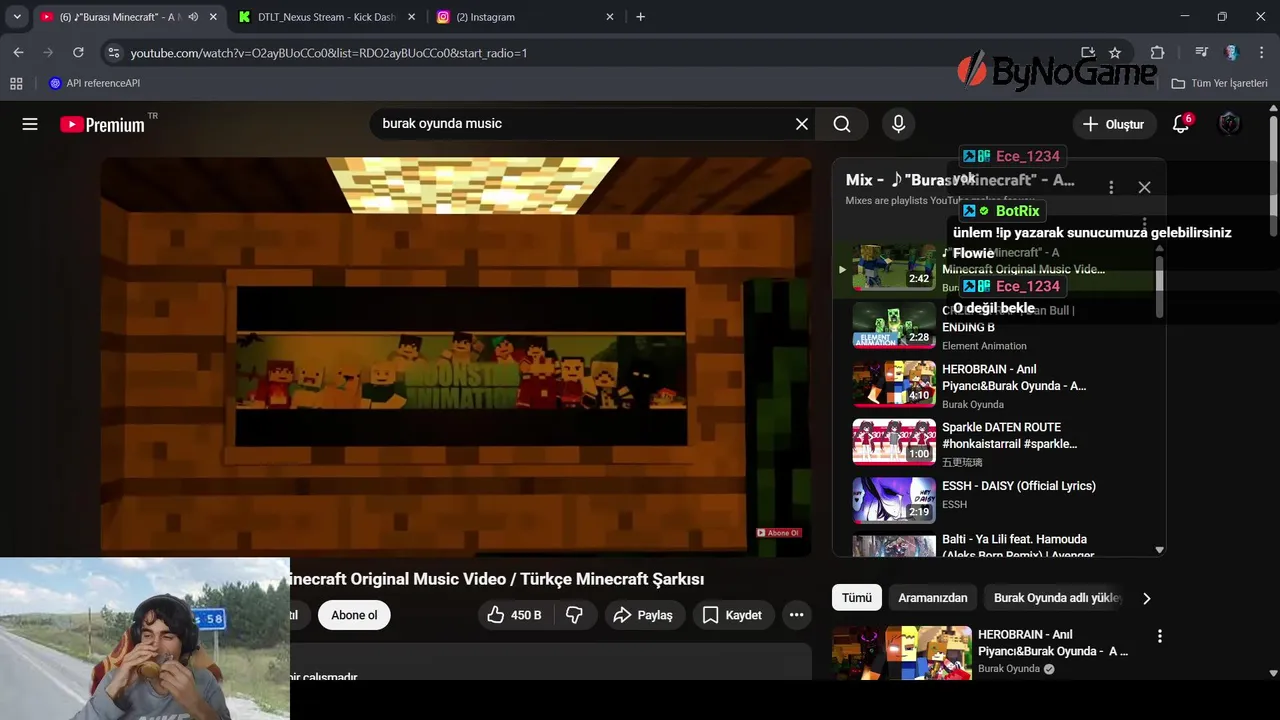The image size is (1280, 720).
Task: Click the Oluştur create button
Action: pos(1114,124)
